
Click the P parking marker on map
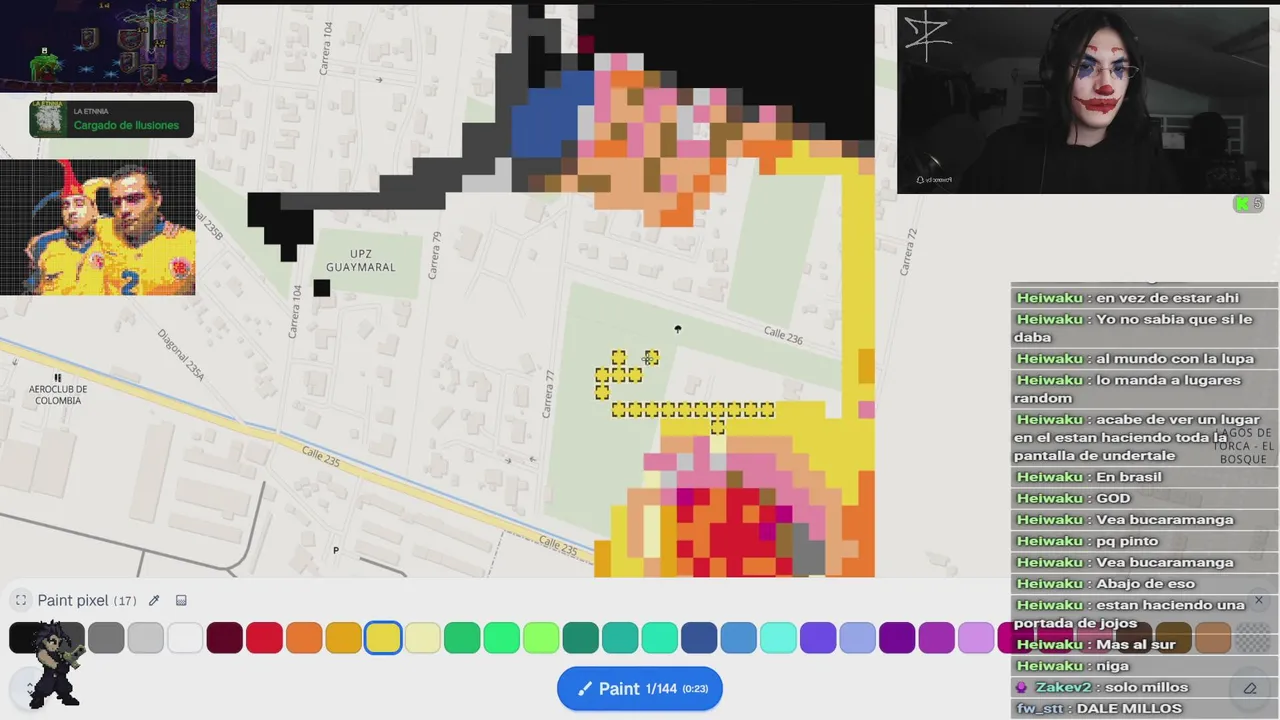(x=336, y=550)
